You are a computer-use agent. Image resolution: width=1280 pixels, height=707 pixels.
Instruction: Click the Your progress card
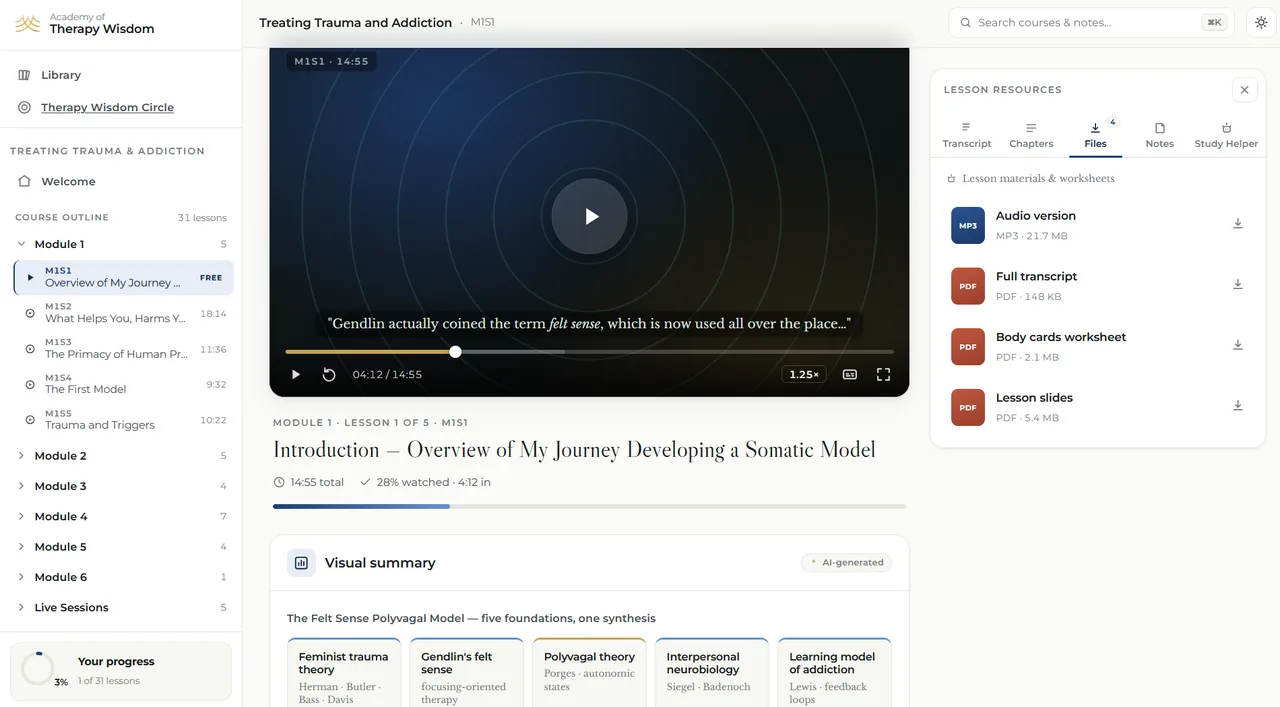(x=120, y=671)
